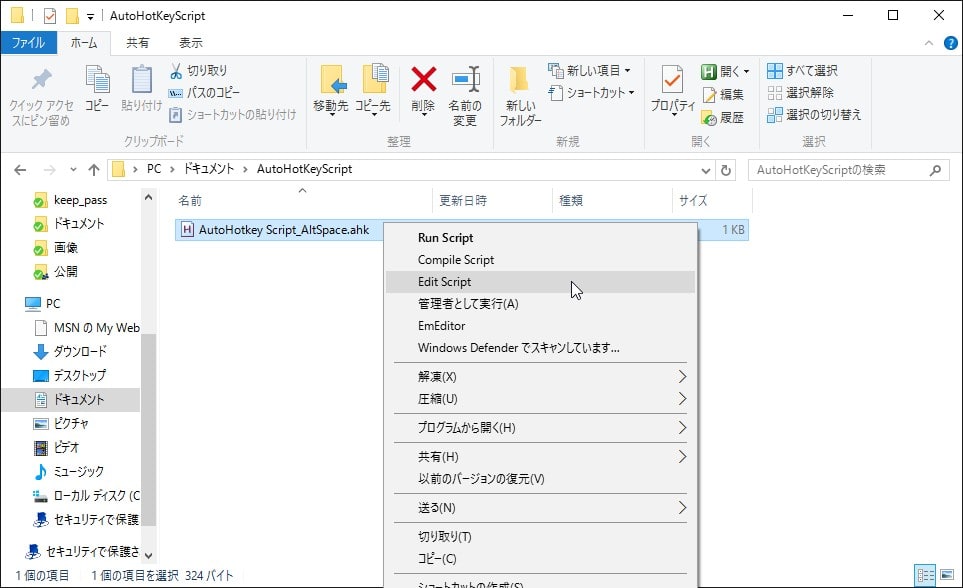The height and width of the screenshot is (588, 963).
Task: Choose Run Script from the context menu
Action: [x=540, y=238]
